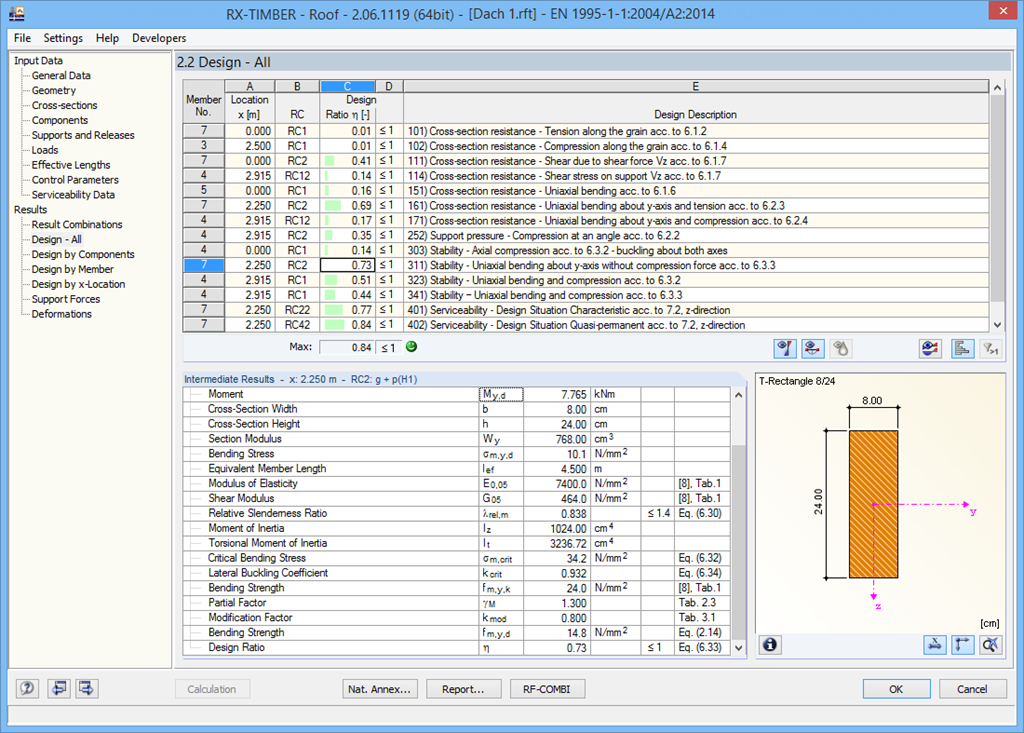Go to the previous window using arrow icon
The image size is (1024, 733).
pyautogui.click(x=57, y=689)
